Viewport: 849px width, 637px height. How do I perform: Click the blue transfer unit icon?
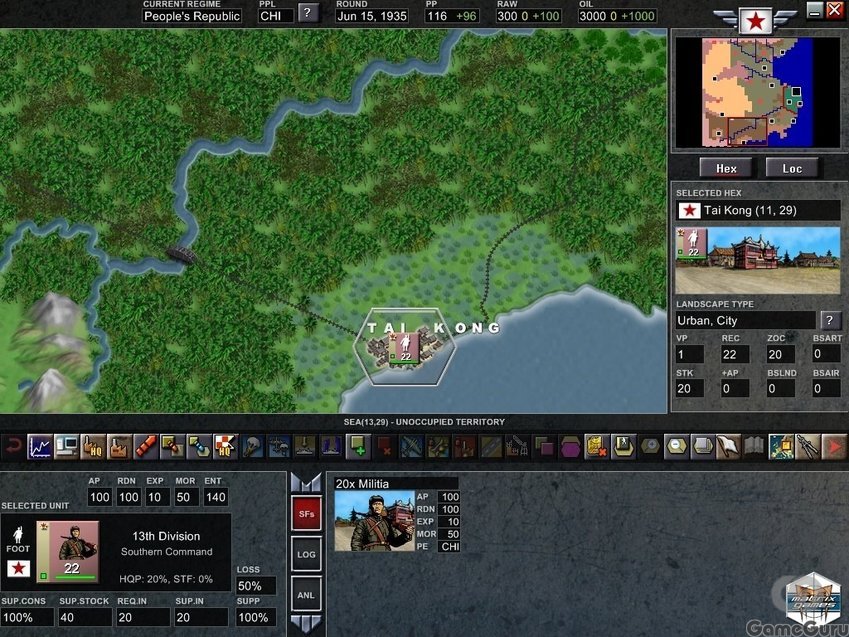tap(199, 447)
